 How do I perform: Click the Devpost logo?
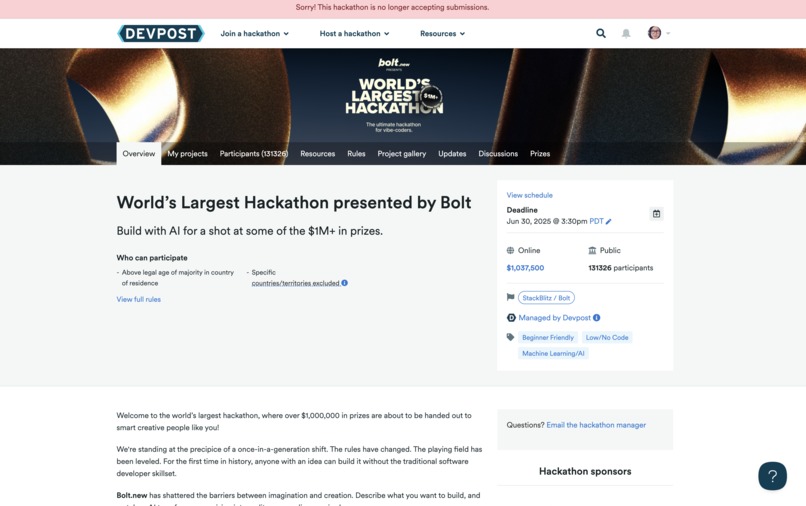(160, 33)
